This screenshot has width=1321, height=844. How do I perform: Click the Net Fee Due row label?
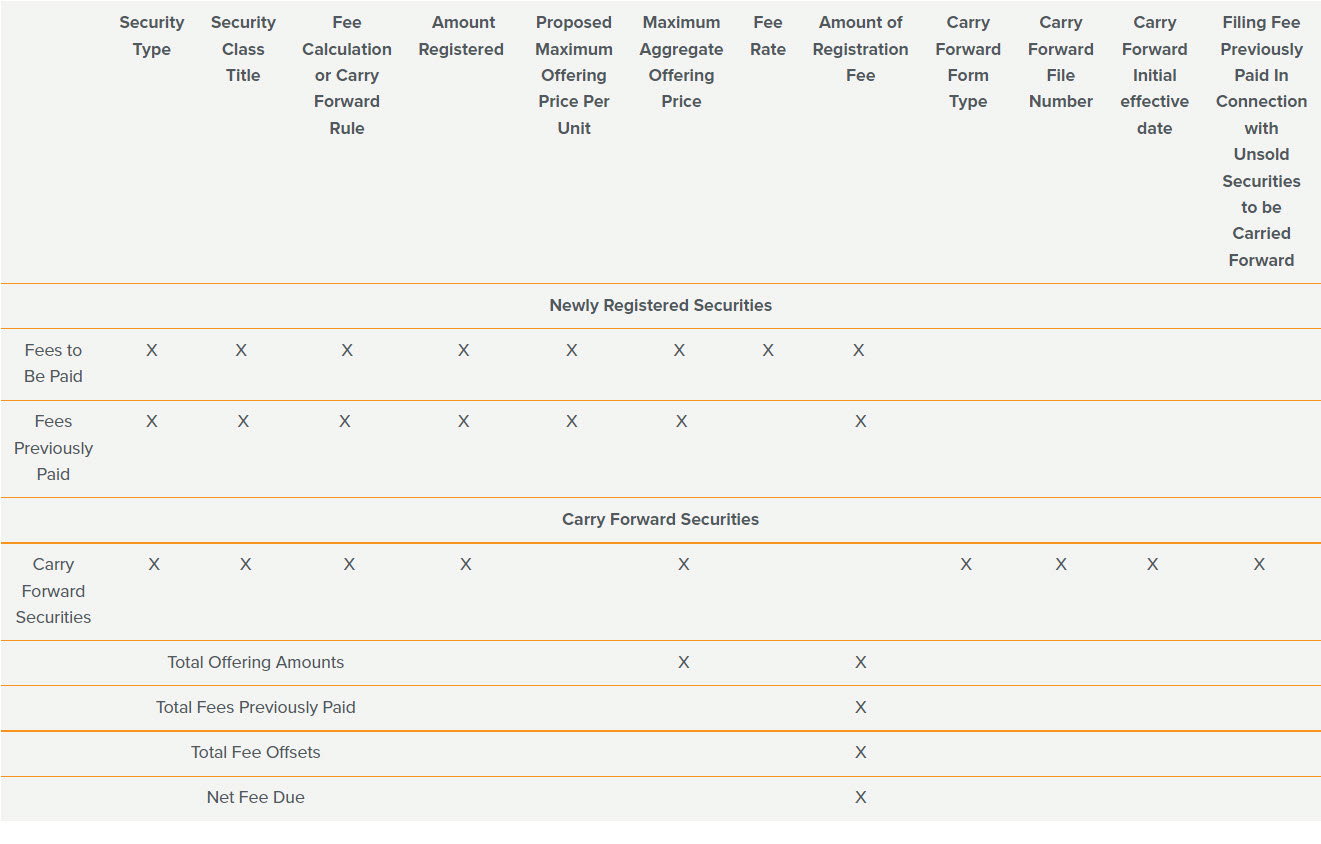tap(255, 797)
